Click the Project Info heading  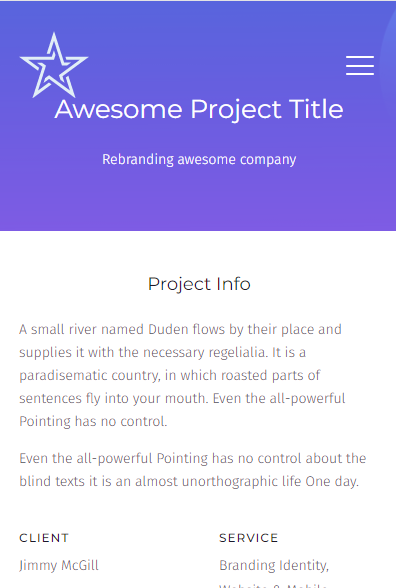(199, 284)
